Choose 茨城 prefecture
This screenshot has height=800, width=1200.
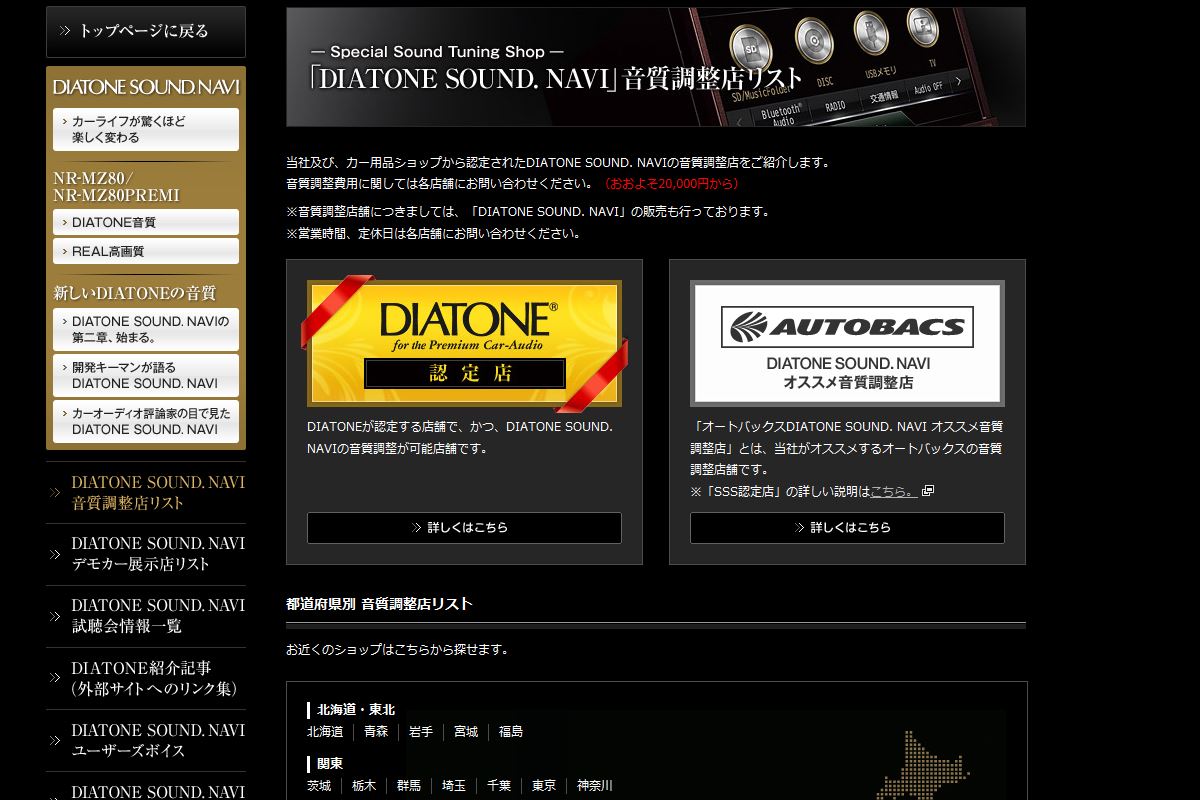[x=319, y=786]
